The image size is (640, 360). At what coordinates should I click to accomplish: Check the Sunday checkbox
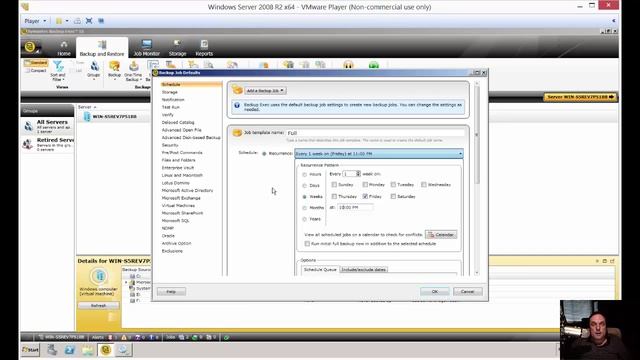(334, 185)
